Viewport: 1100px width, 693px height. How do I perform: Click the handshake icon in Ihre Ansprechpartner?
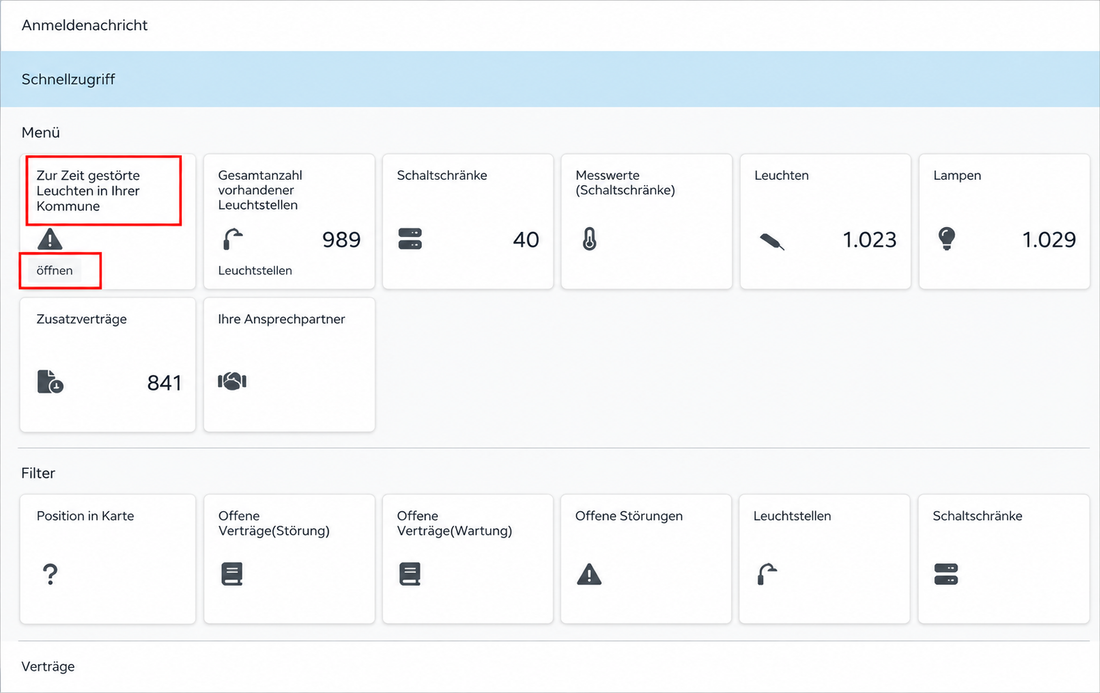pyautogui.click(x=232, y=381)
